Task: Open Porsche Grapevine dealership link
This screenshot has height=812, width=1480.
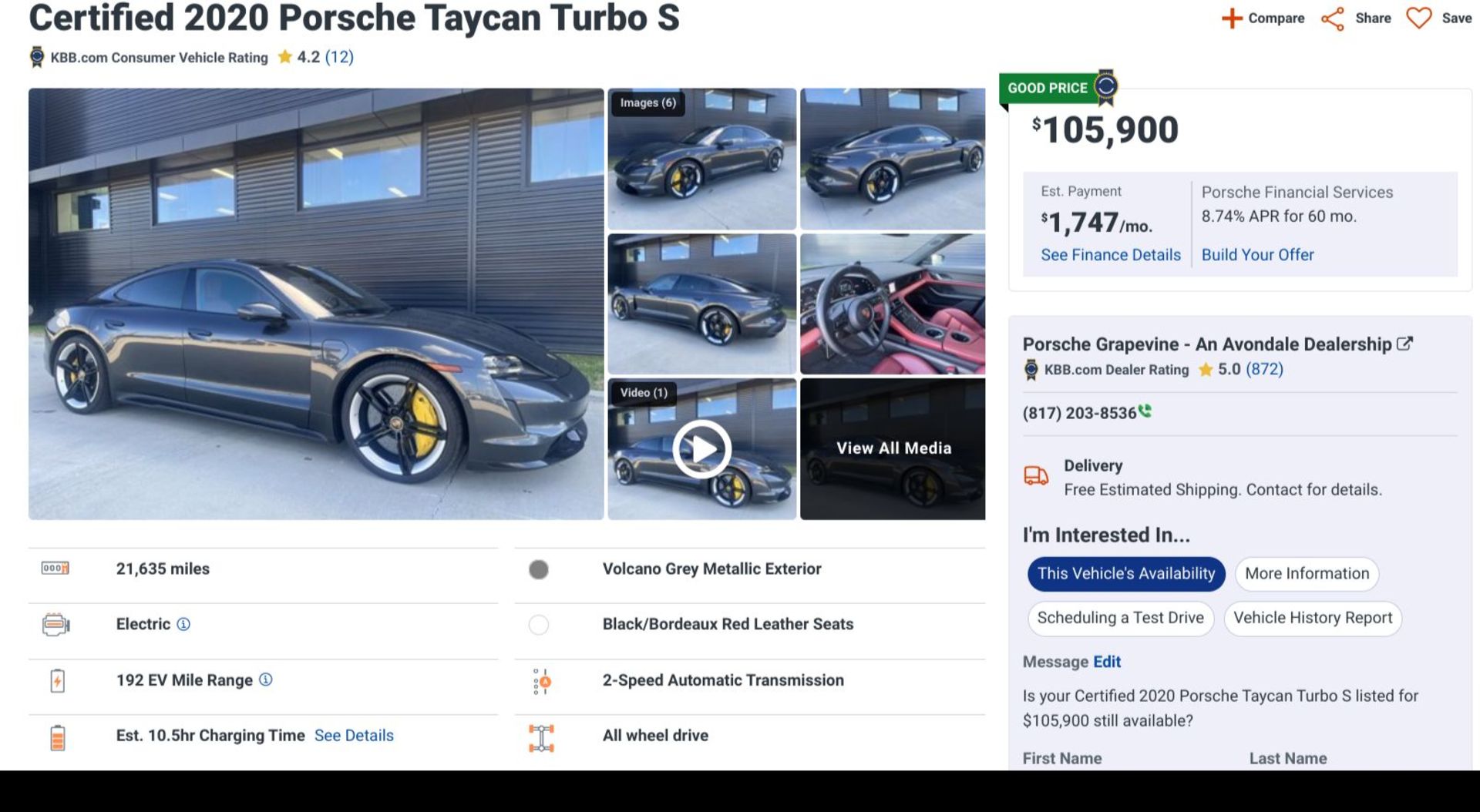Action: [x=1207, y=344]
